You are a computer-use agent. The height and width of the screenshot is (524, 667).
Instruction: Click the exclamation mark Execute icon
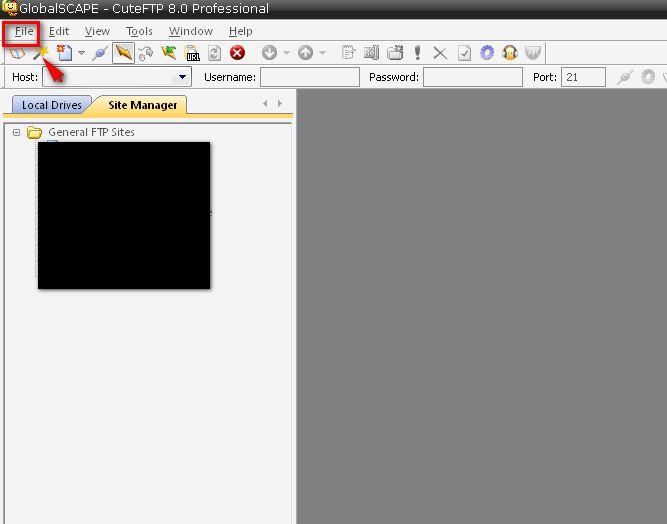click(417, 53)
